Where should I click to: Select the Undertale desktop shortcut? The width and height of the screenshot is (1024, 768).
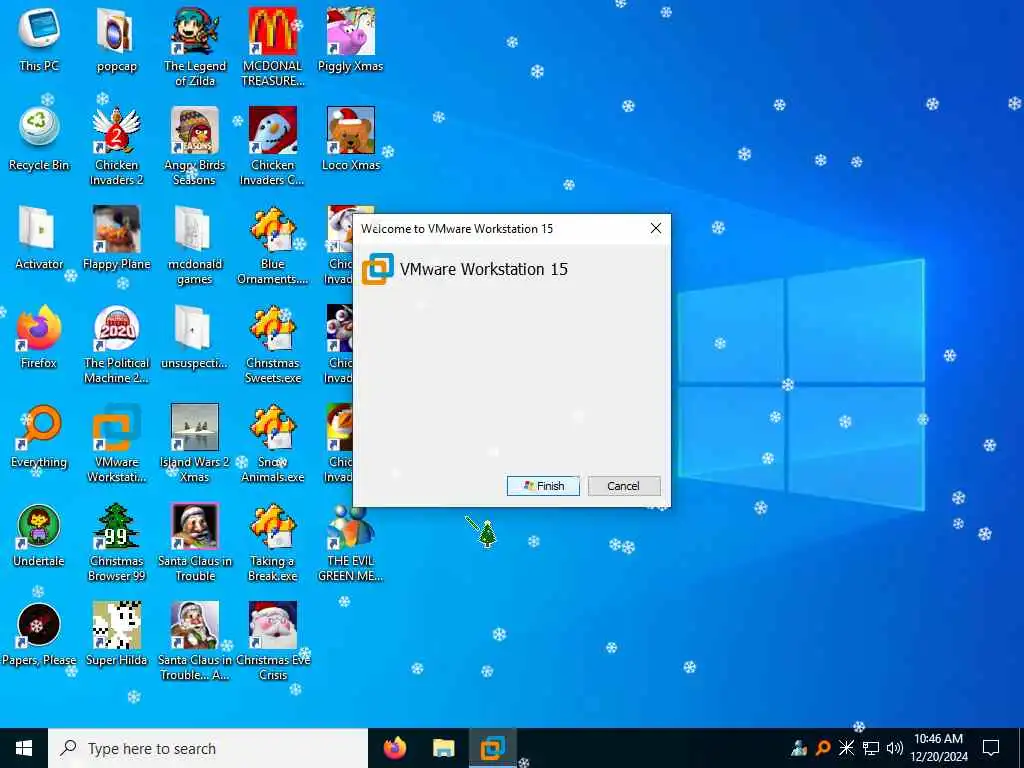point(39,536)
